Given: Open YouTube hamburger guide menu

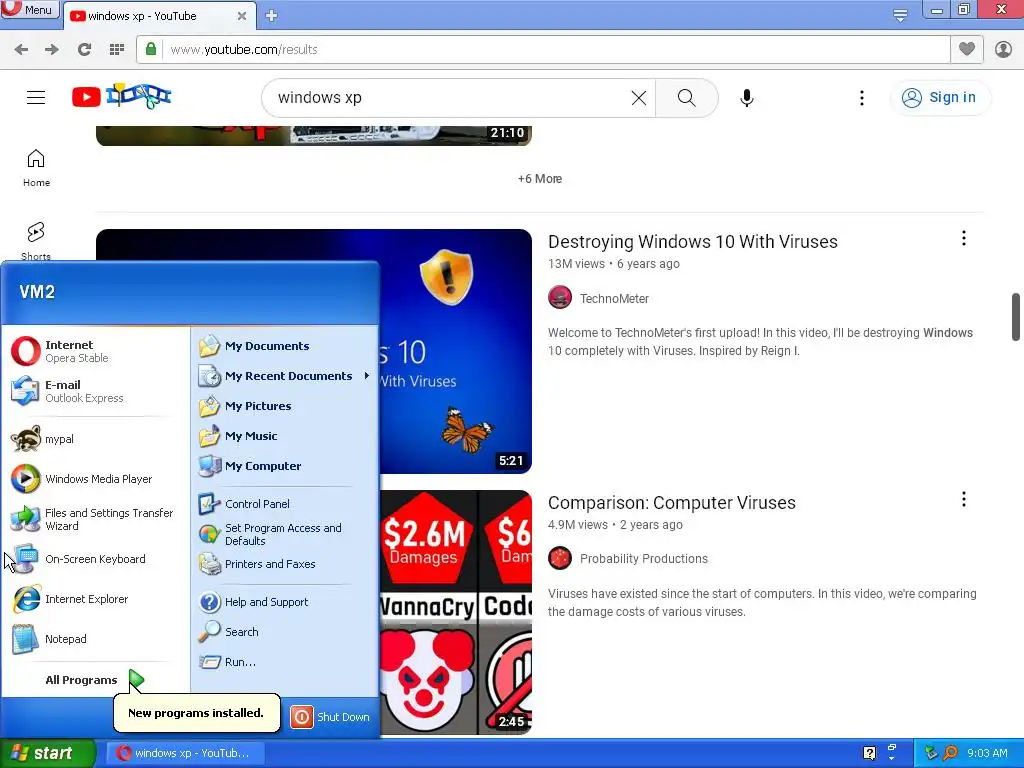Looking at the screenshot, I should [x=36, y=97].
